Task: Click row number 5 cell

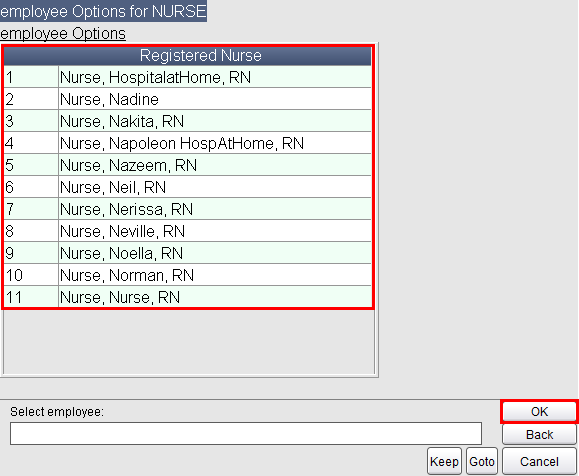Action: [x=31, y=165]
